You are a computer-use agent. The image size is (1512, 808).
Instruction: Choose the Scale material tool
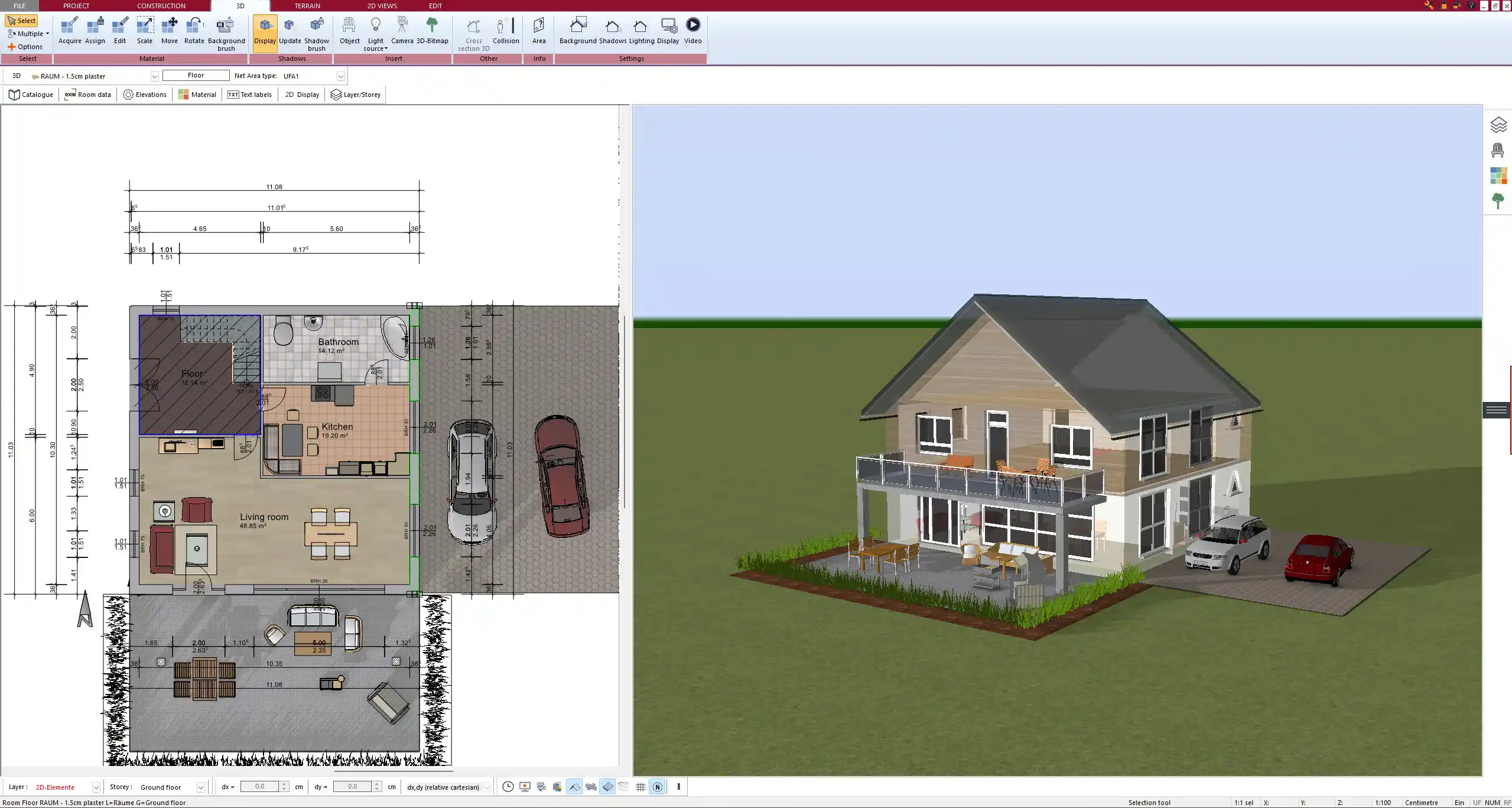coord(145,31)
